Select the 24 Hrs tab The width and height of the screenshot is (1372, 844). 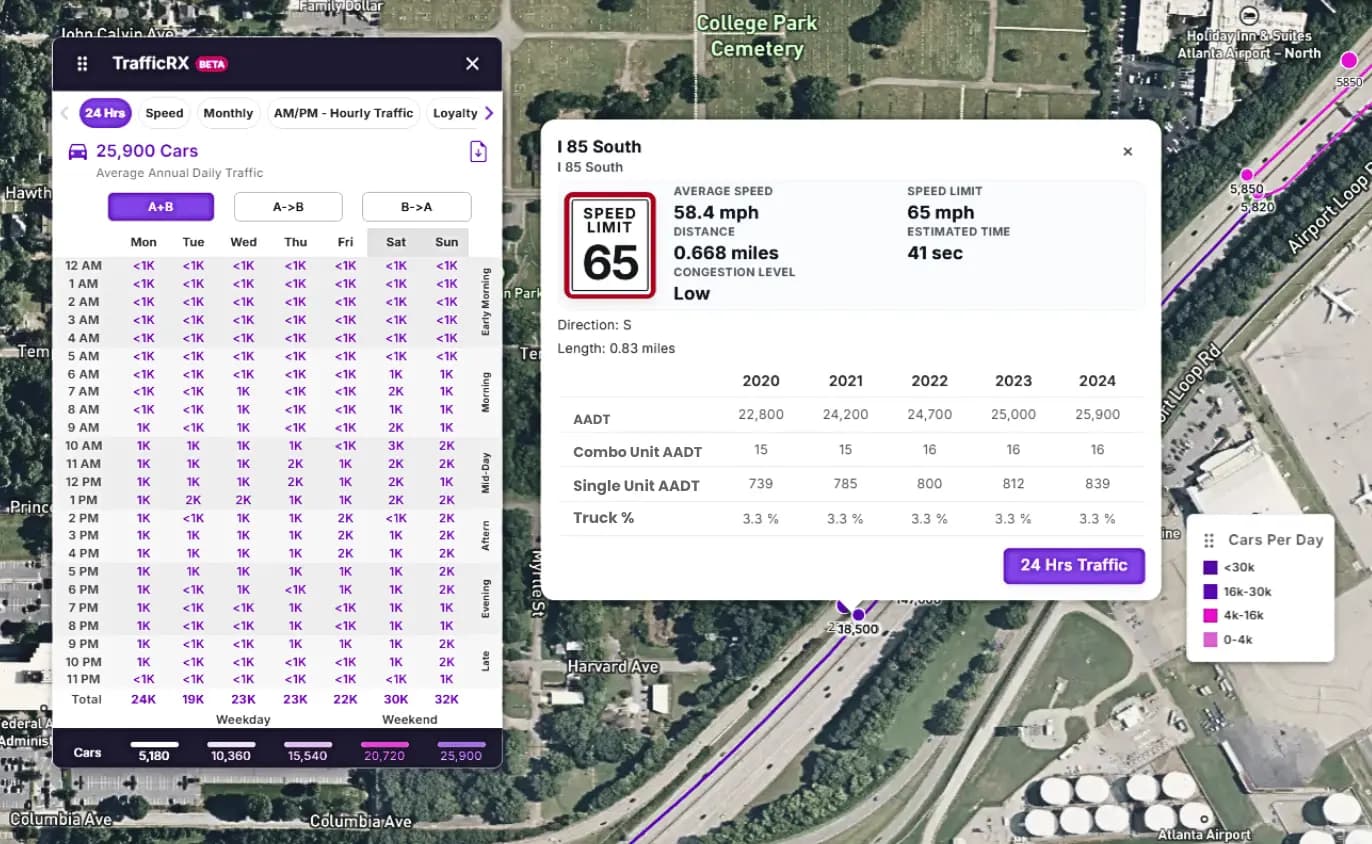tap(105, 113)
